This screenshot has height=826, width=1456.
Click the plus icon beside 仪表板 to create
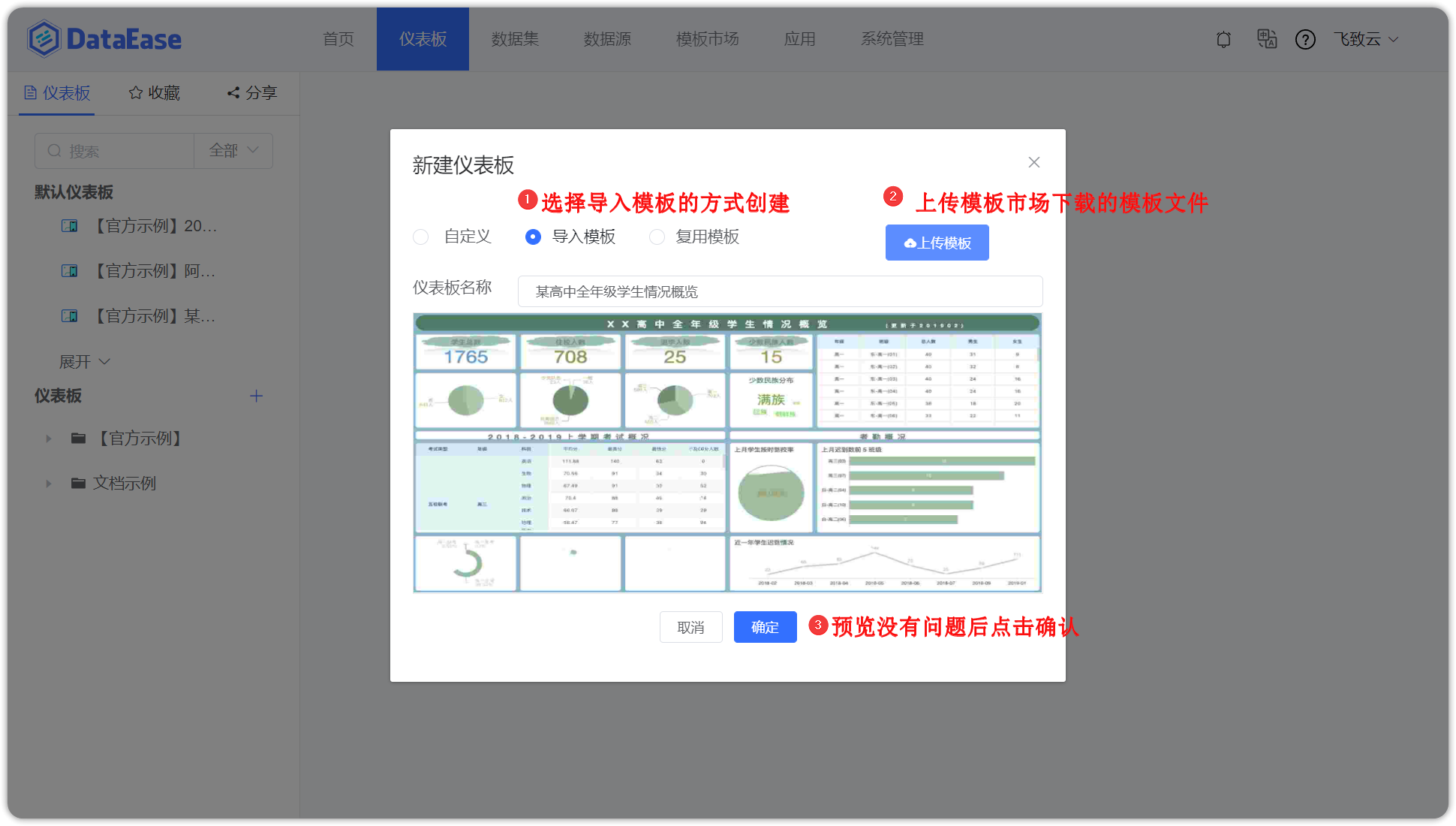256,396
